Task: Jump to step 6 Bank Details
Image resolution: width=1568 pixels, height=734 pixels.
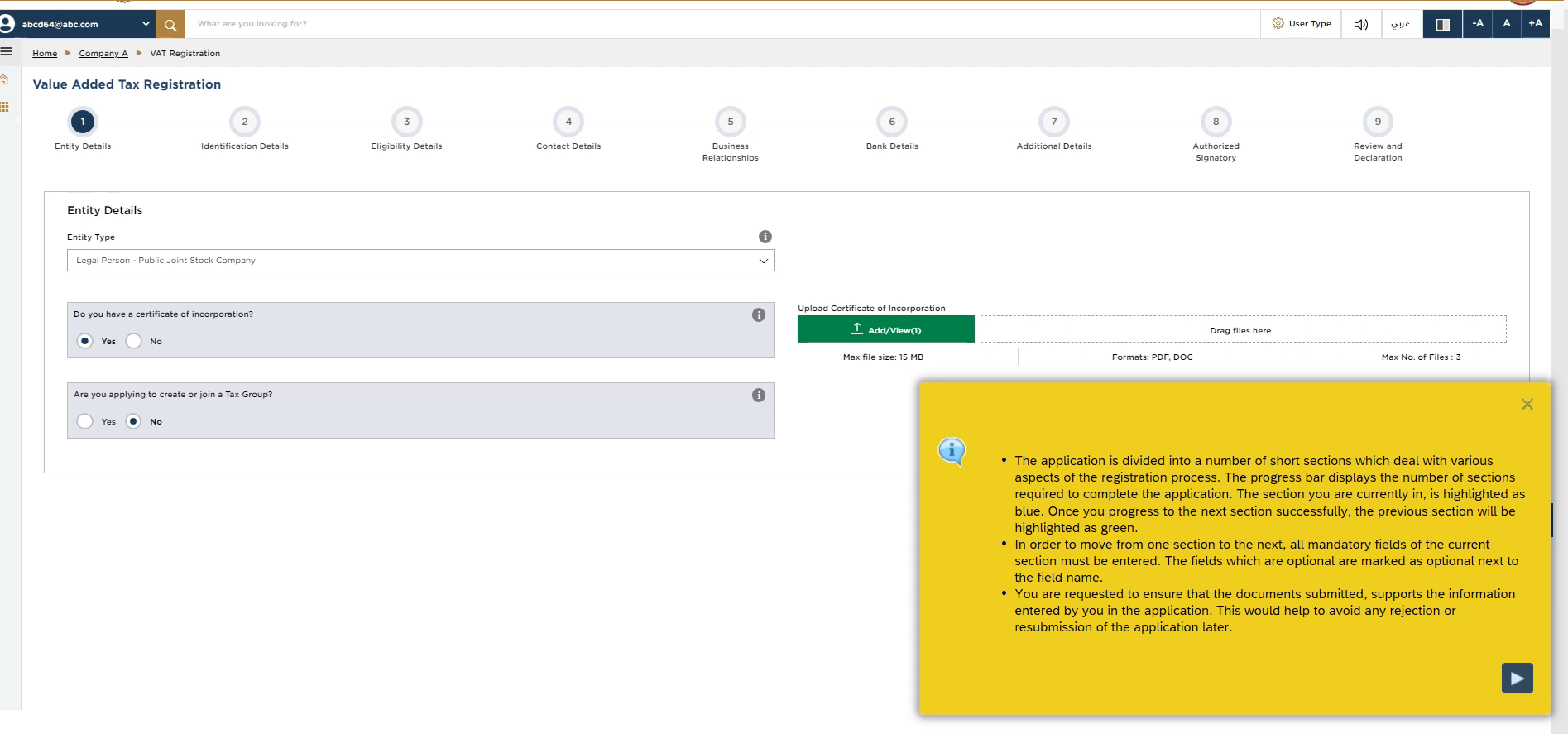Action: pos(892,122)
